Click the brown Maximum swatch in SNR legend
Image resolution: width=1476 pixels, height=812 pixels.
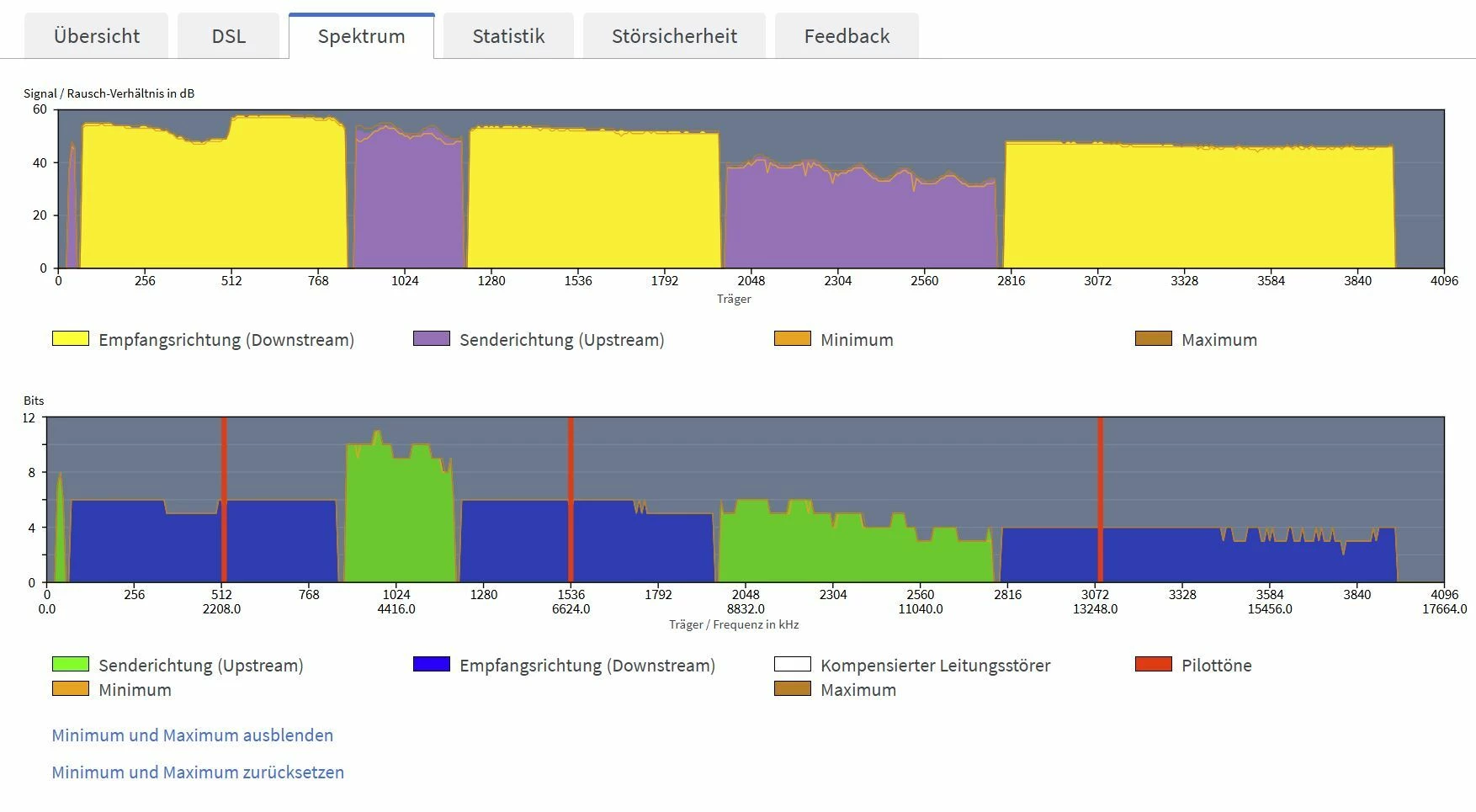click(x=1154, y=338)
